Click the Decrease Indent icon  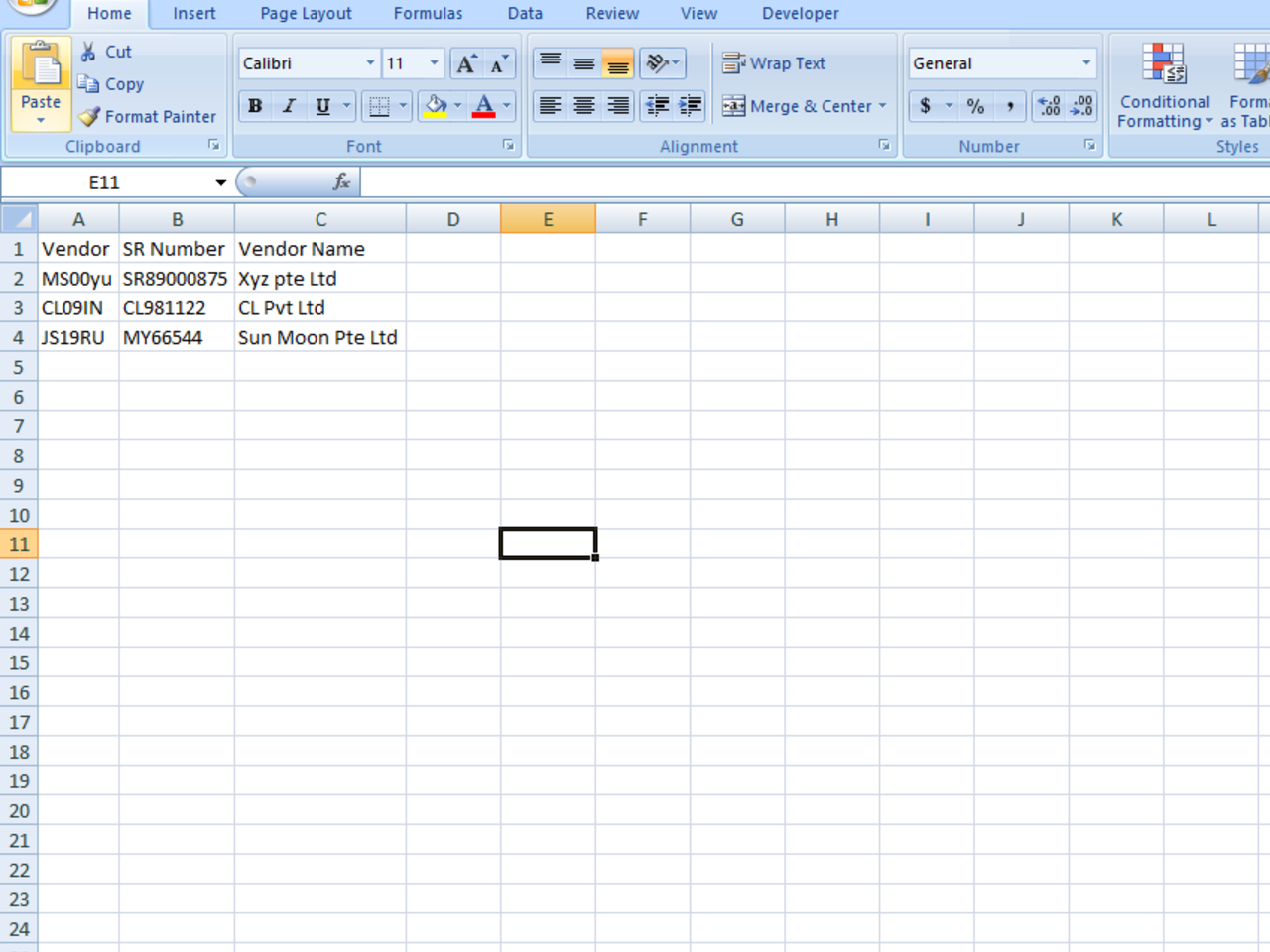click(656, 106)
